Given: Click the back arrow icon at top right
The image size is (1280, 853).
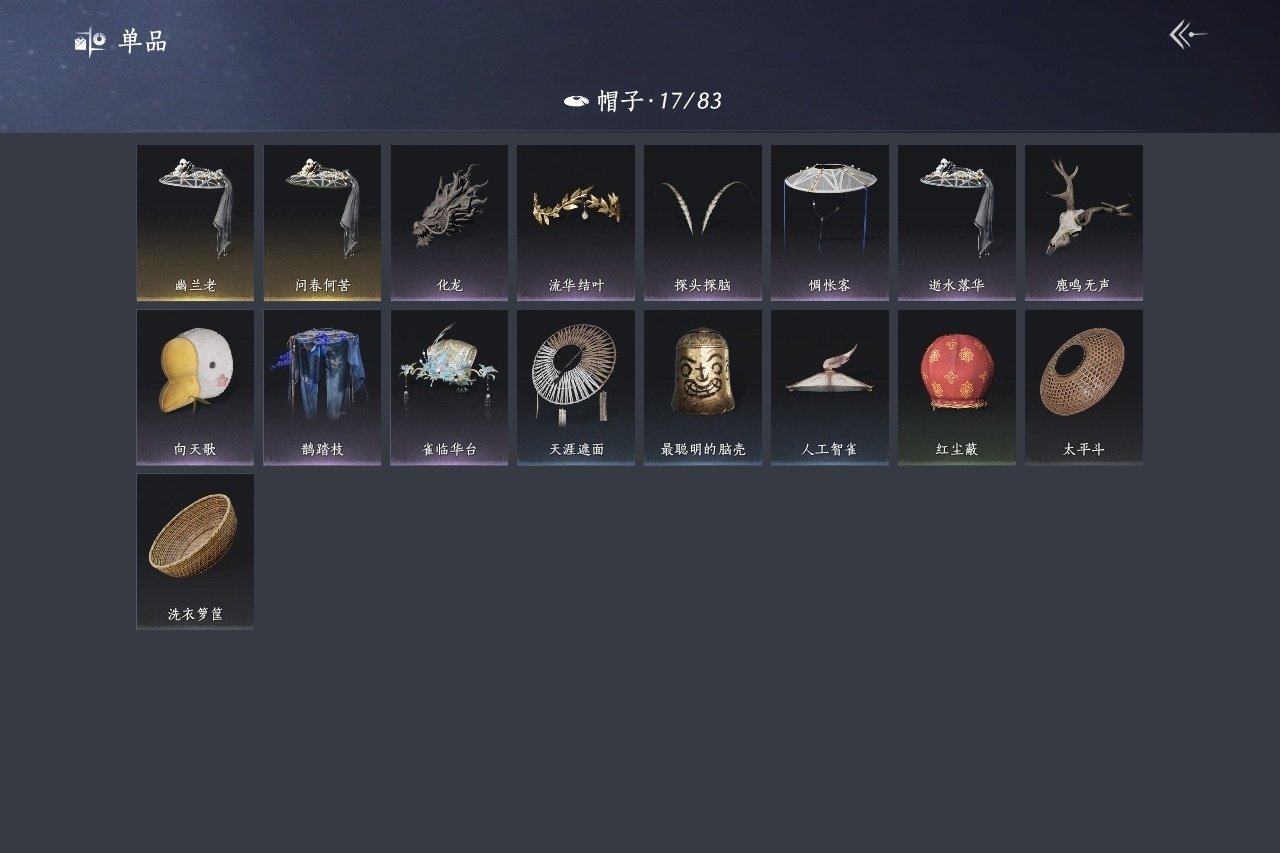Looking at the screenshot, I should (x=1188, y=35).
